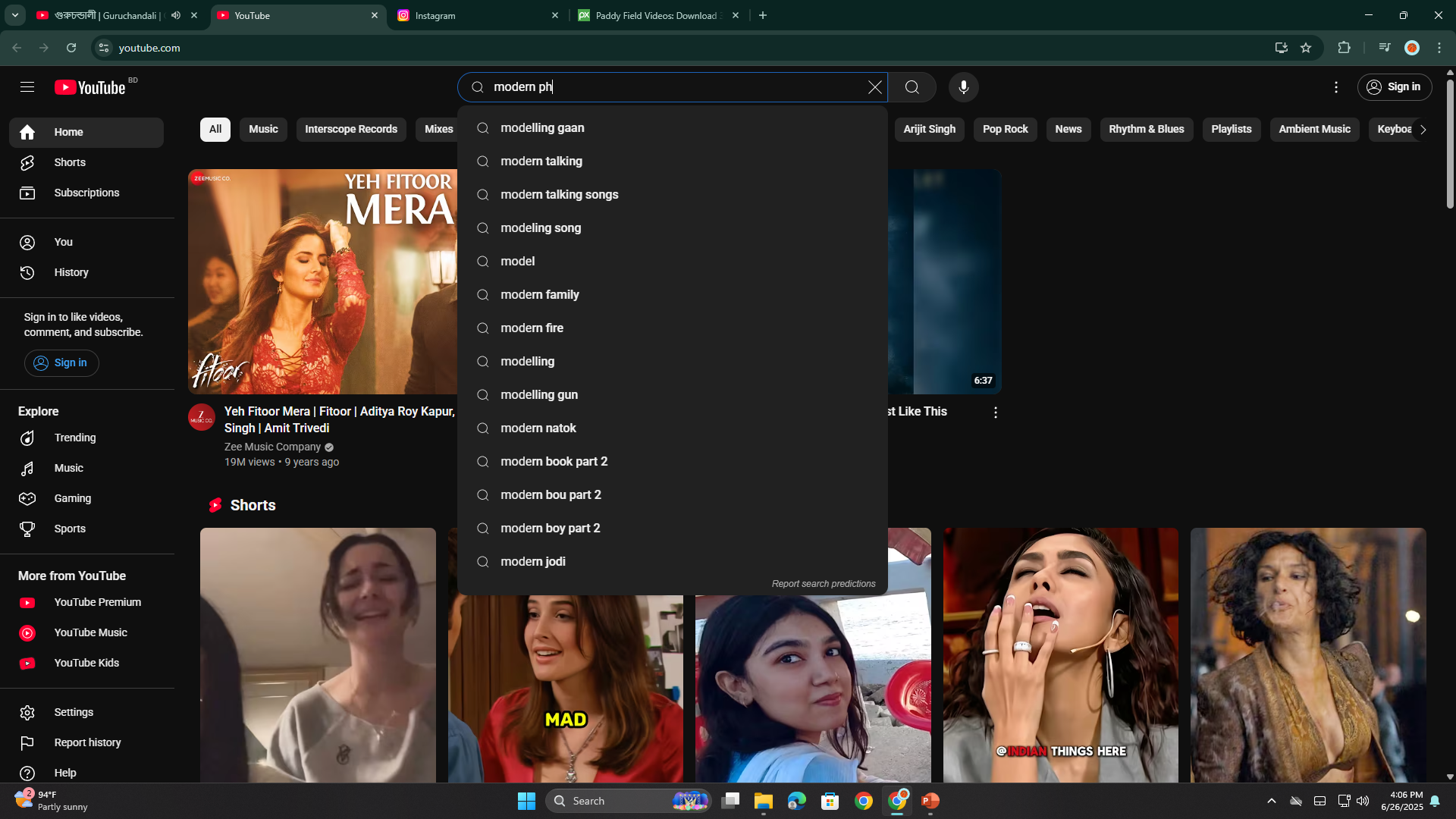1456x819 pixels.
Task: Choose suggestion 'modern book part 2'
Action: click(673, 462)
